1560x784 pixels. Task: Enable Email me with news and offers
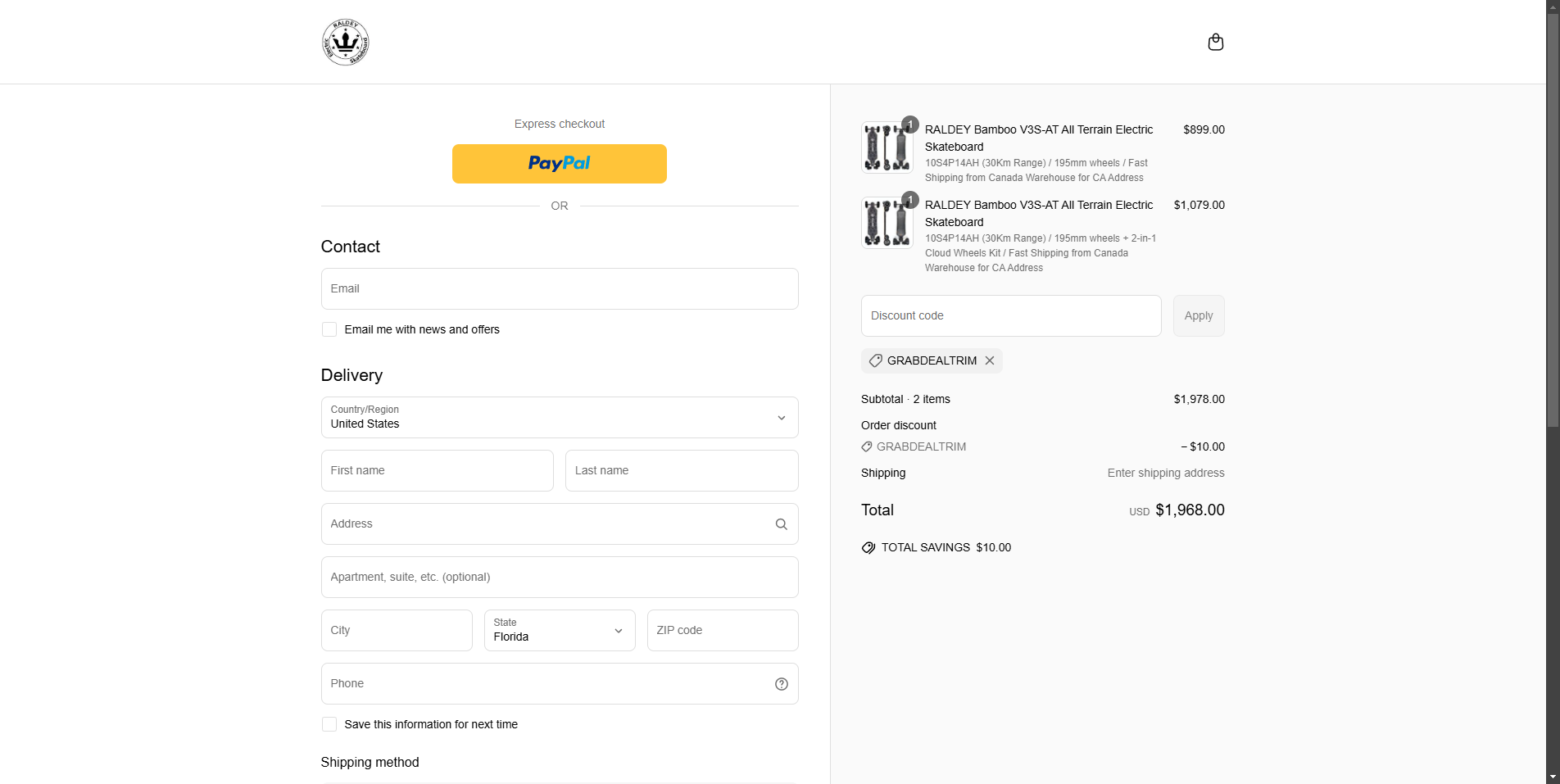pos(329,329)
